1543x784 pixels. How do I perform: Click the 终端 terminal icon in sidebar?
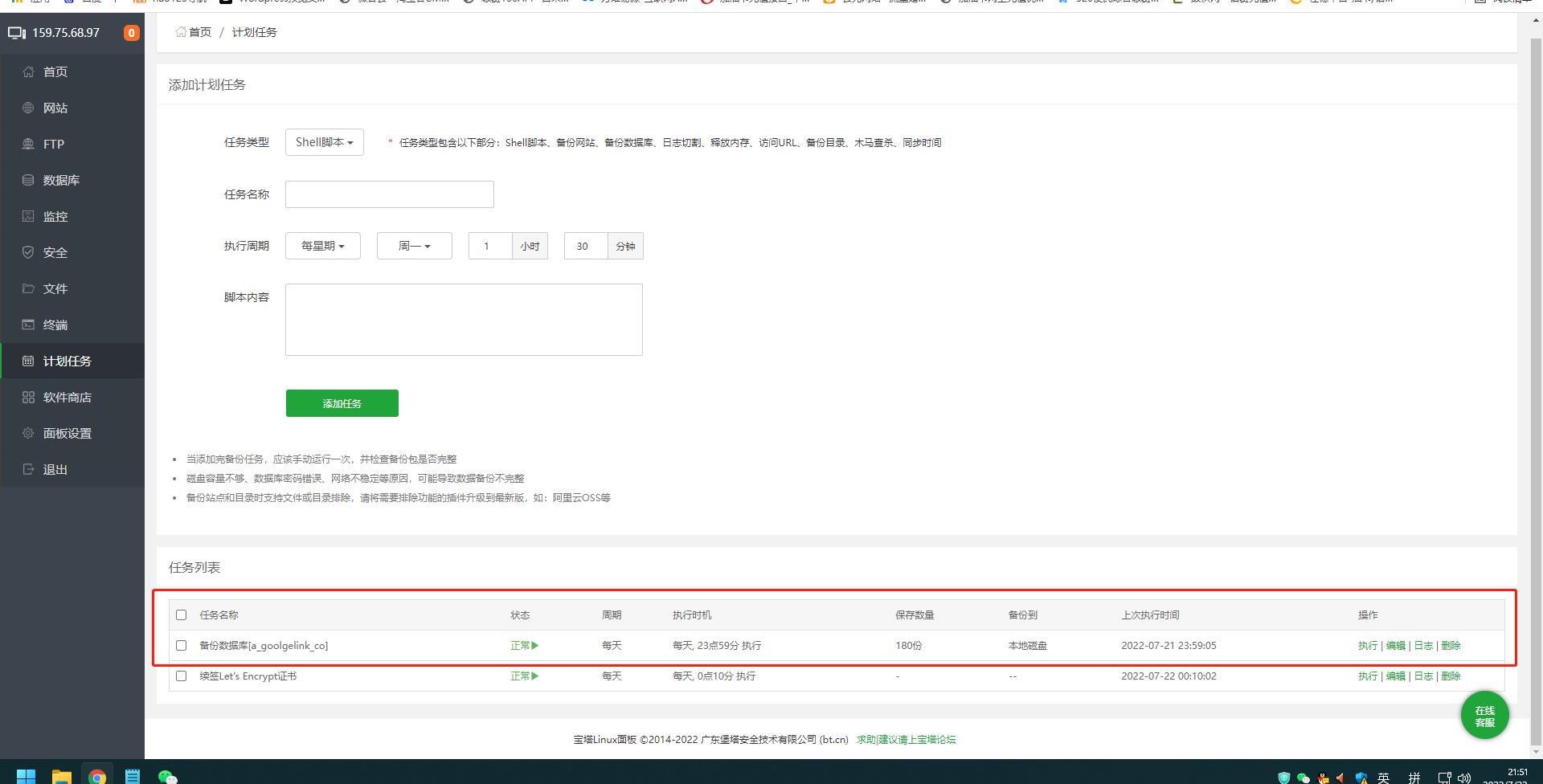pyautogui.click(x=28, y=325)
